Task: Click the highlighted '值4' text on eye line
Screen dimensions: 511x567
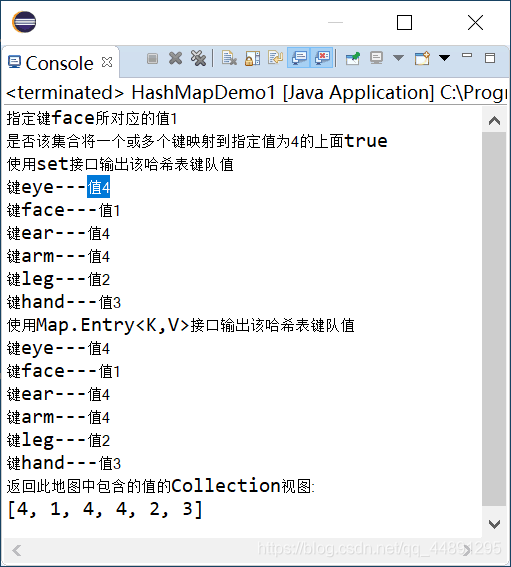Action: 98,187
